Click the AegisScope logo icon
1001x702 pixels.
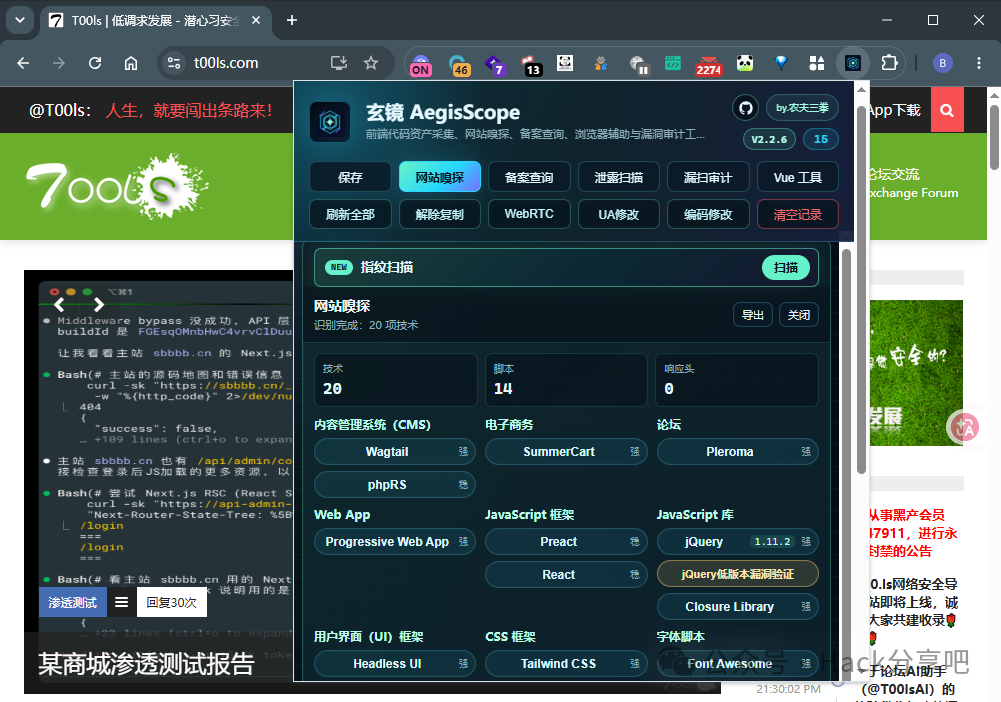[x=330, y=121]
